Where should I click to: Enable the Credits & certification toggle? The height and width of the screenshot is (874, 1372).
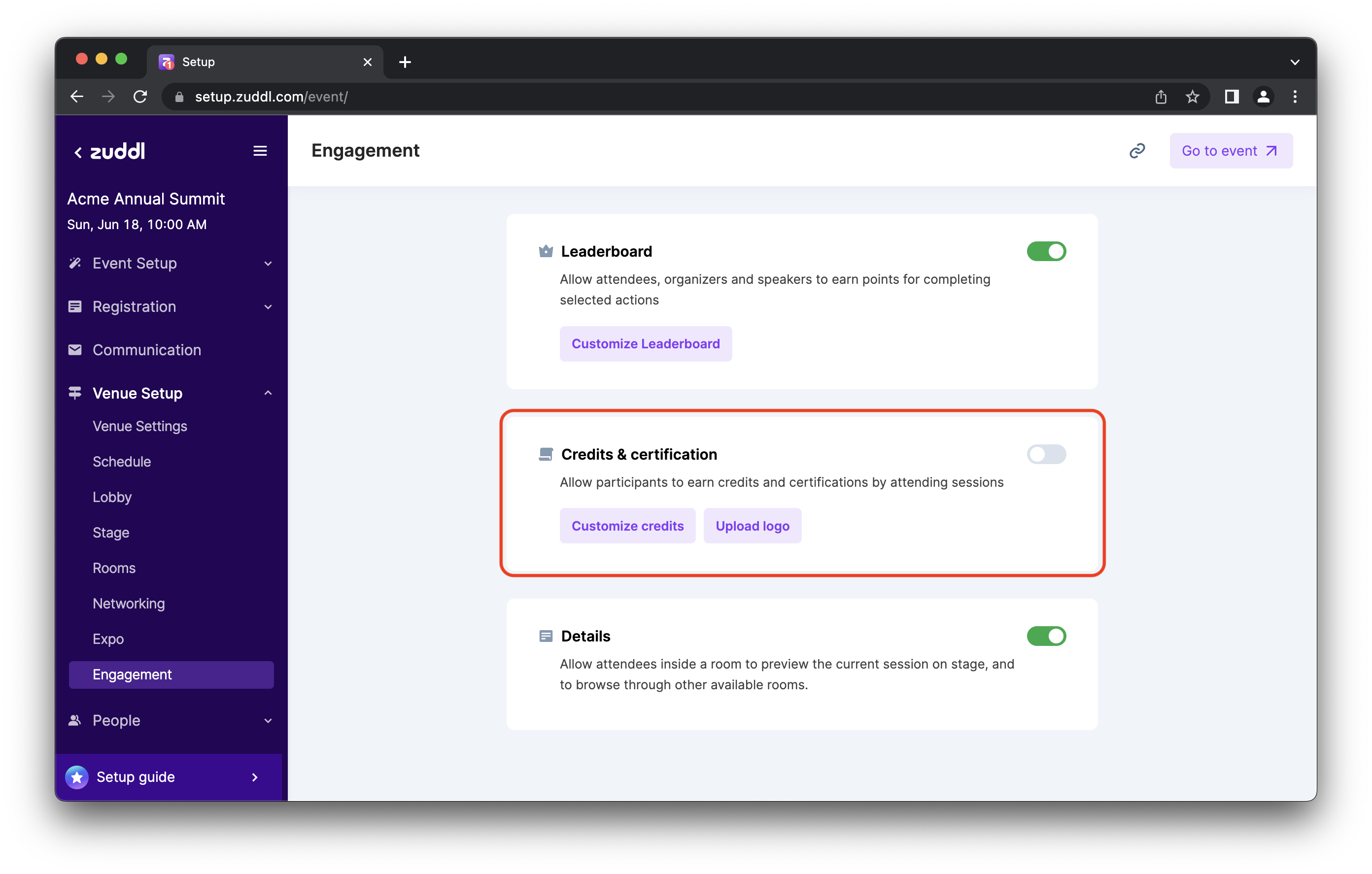pos(1047,454)
